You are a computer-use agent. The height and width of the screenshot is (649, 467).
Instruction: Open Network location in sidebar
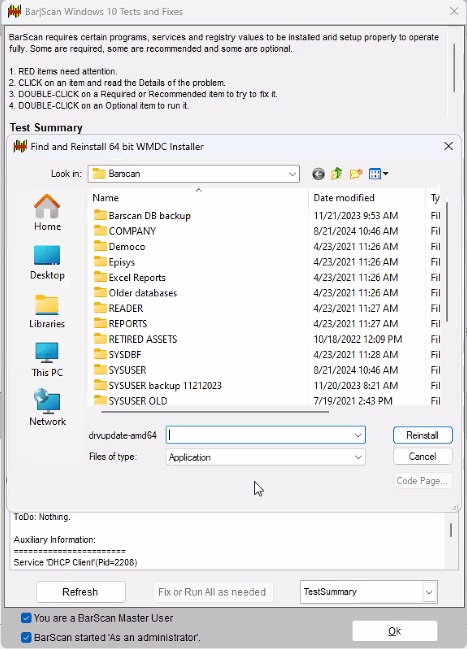47,408
